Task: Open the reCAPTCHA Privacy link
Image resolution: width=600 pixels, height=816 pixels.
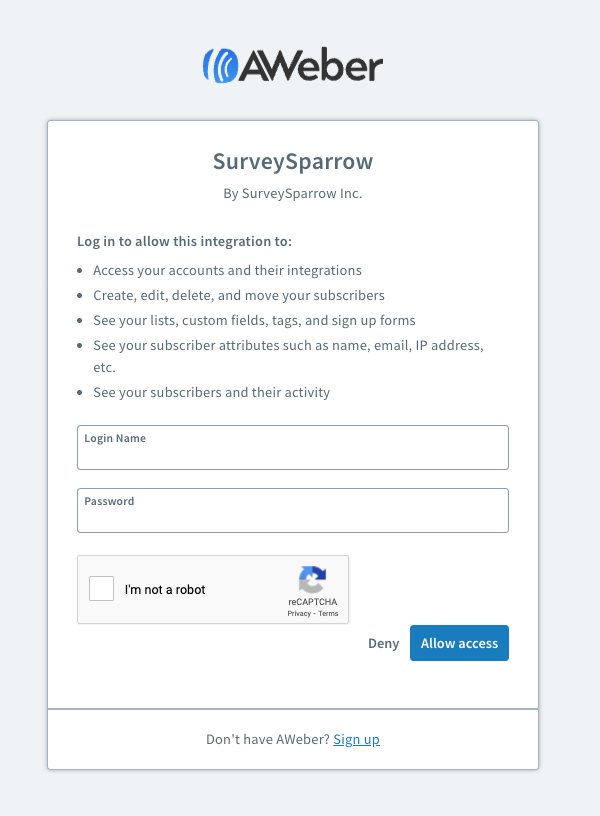Action: pyautogui.click(x=298, y=613)
